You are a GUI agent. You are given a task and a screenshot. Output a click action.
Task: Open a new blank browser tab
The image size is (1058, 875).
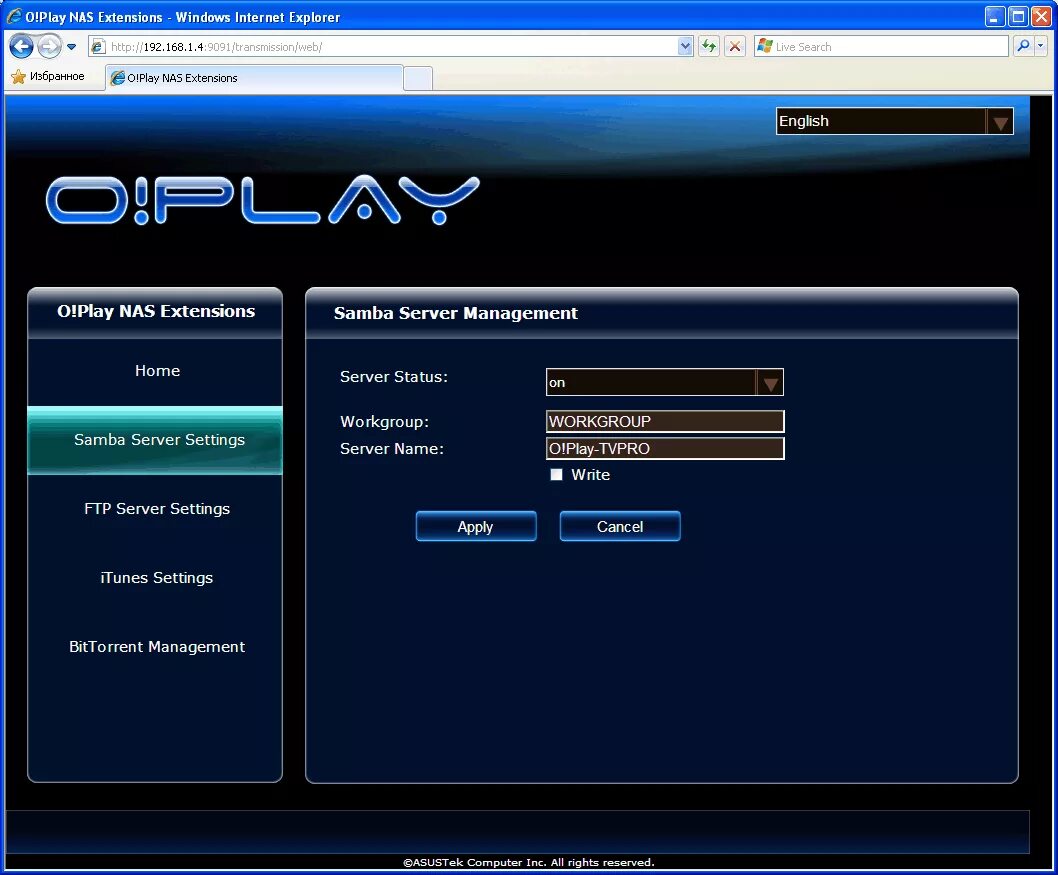pyautogui.click(x=418, y=79)
